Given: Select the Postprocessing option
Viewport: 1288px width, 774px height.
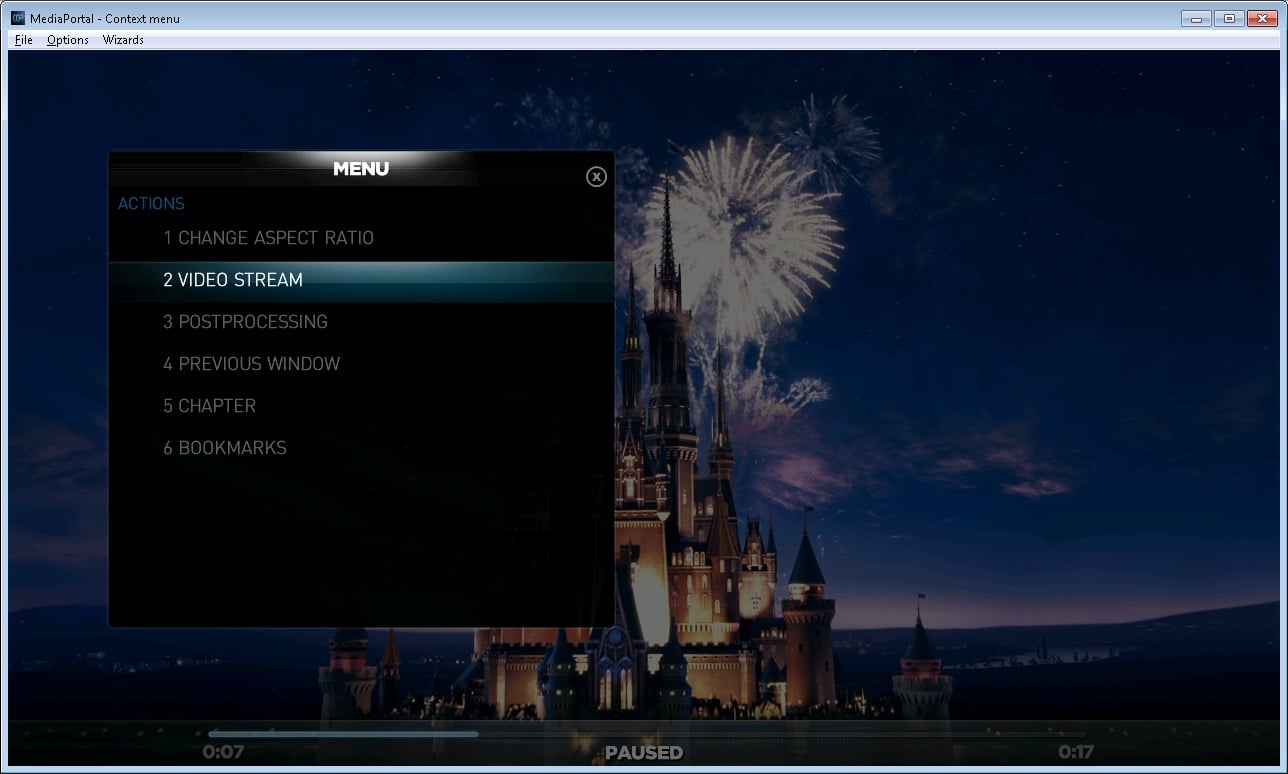Looking at the screenshot, I should (245, 322).
